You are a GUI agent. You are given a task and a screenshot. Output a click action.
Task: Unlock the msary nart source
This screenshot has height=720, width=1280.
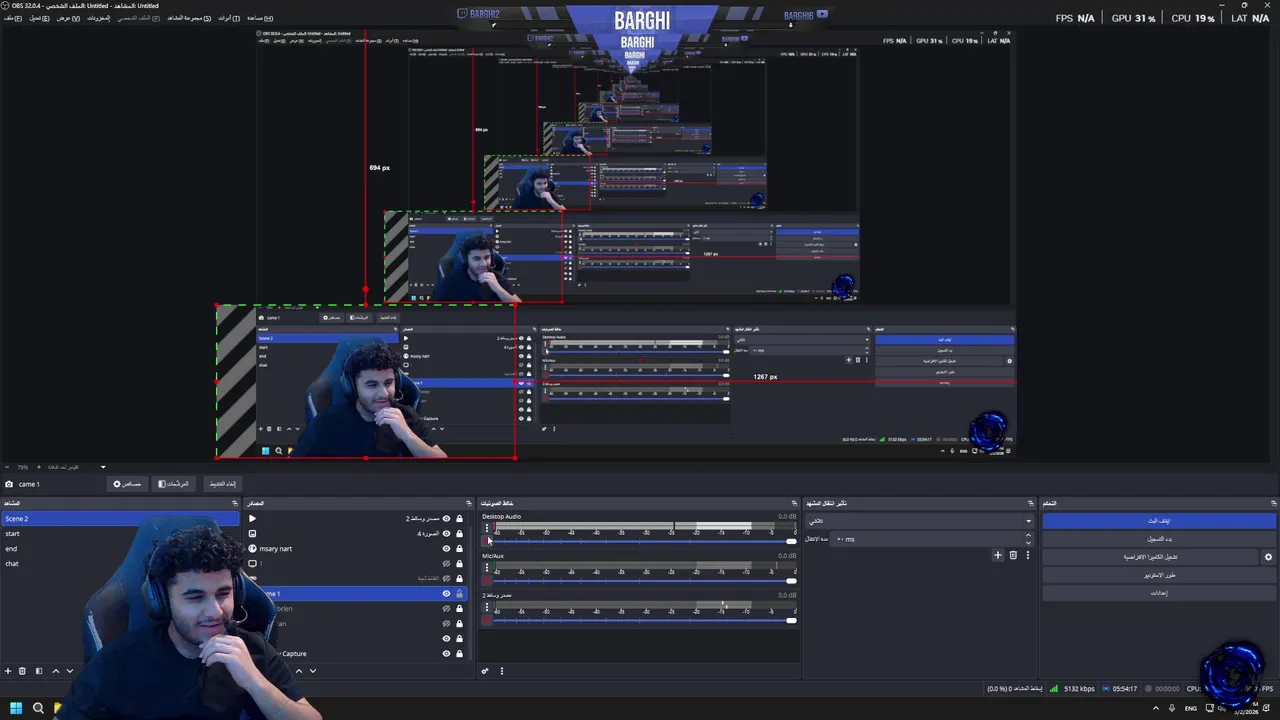point(459,548)
